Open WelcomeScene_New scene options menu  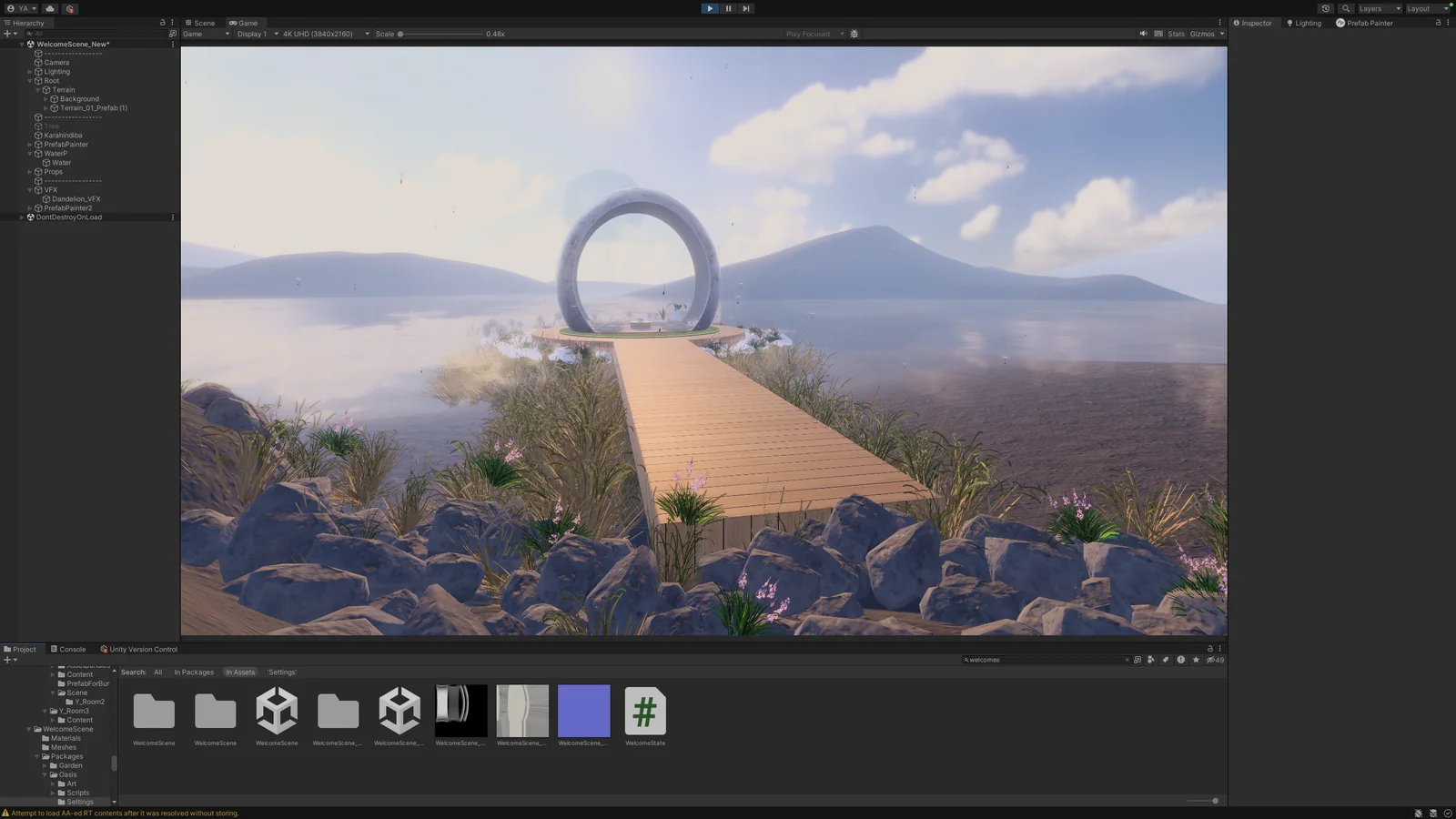point(173,44)
